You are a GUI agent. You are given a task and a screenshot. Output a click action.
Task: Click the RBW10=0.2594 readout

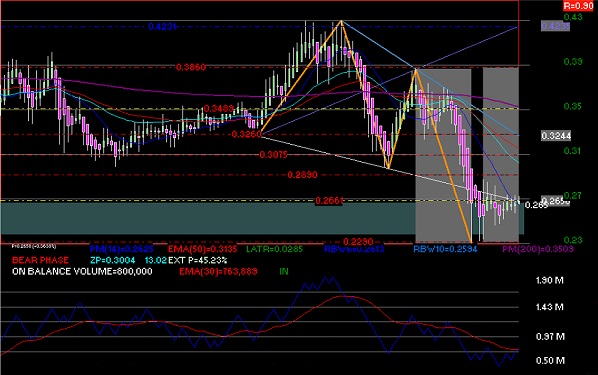coord(445,249)
